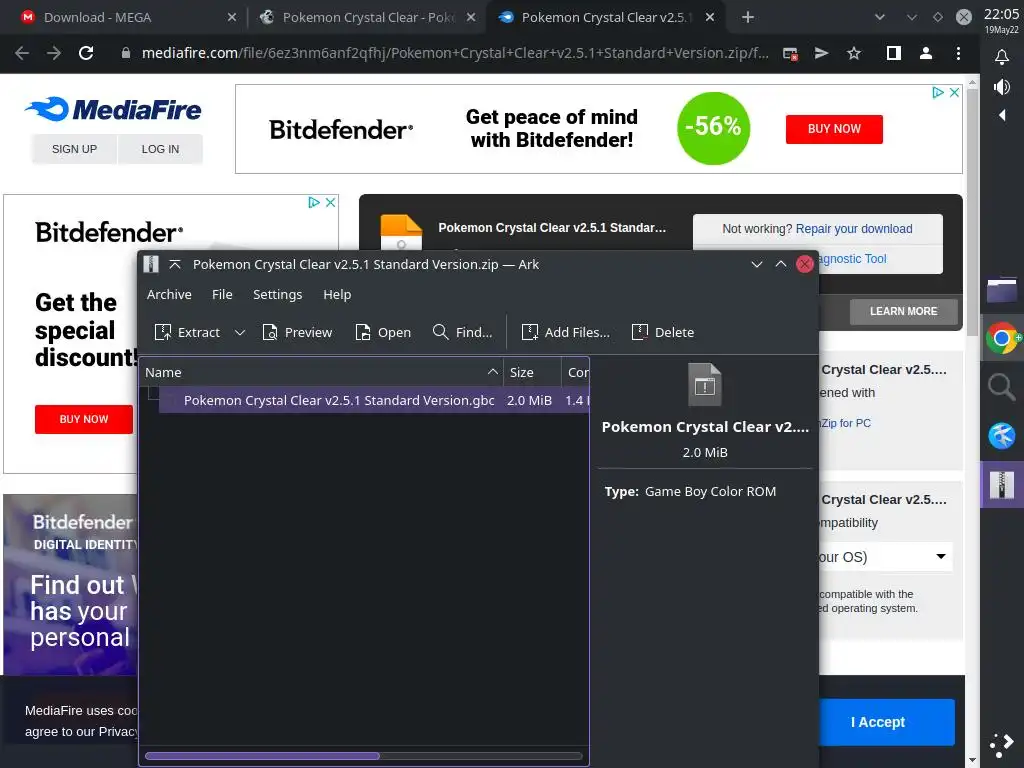
Task: Sort archive list by Size column
Action: tap(532, 372)
